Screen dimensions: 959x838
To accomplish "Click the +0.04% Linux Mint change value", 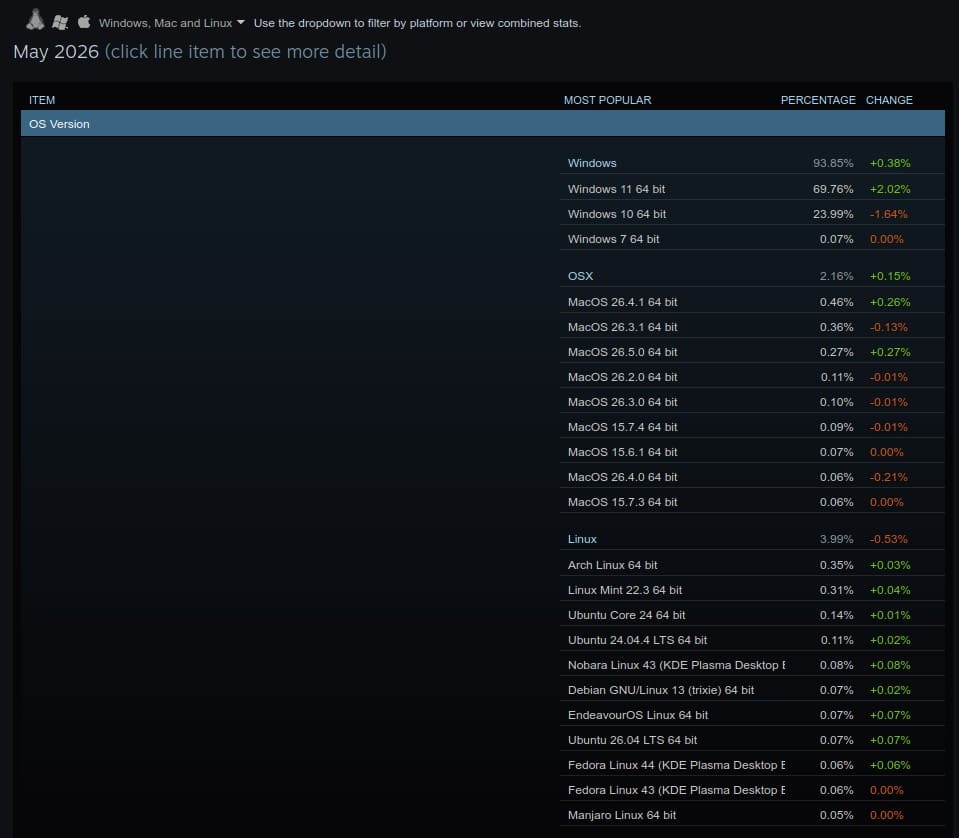I will pos(890,590).
